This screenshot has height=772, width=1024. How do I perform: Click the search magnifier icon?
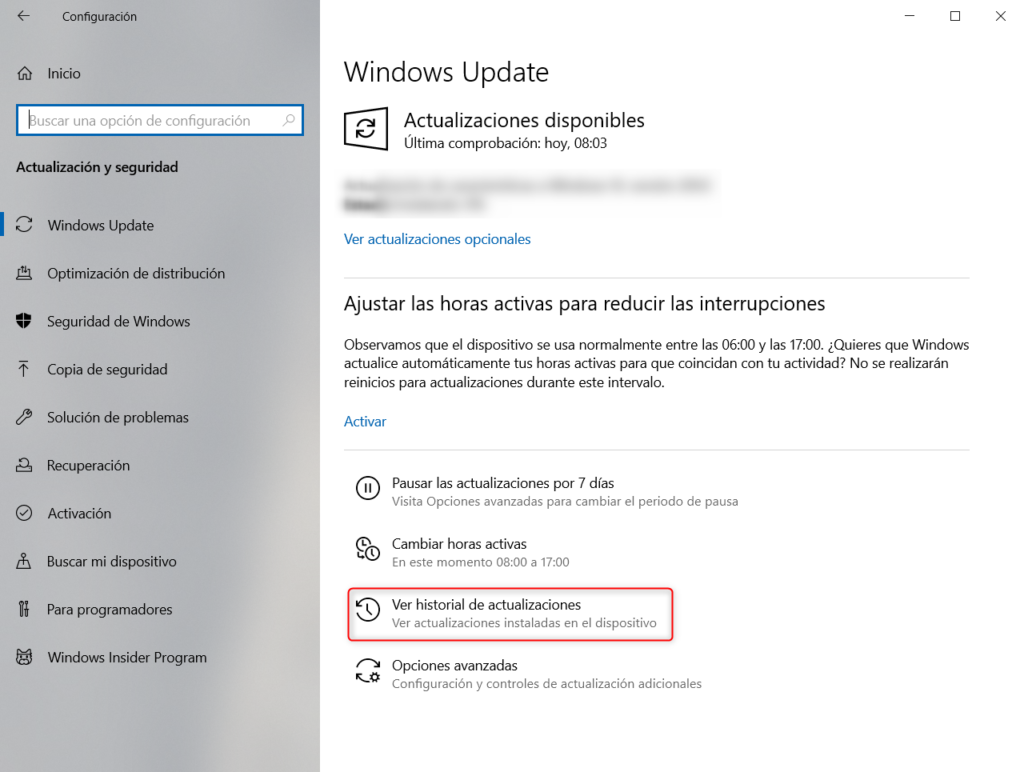[x=289, y=120]
